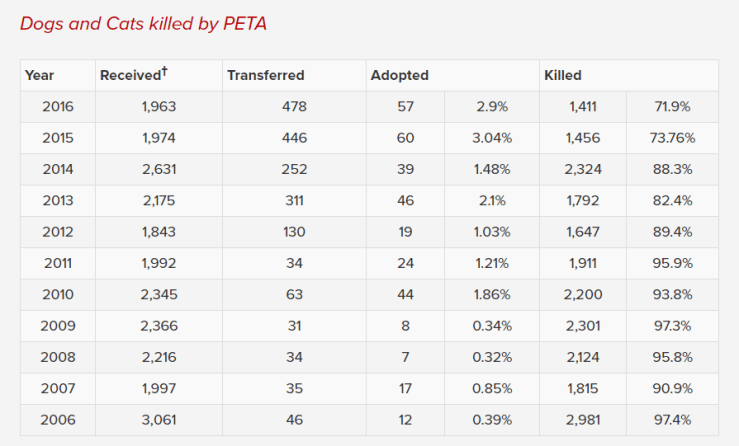This screenshot has width=739, height=446.
Task: Click the 2013 year cell
Action: 57,200
